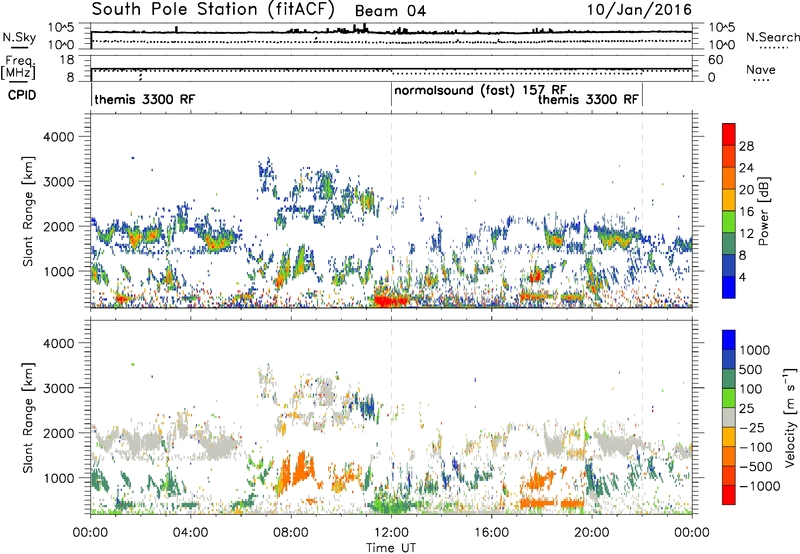The width and height of the screenshot is (800, 554).
Task: Click the "28" tick on Power color bar
Action: (746, 146)
